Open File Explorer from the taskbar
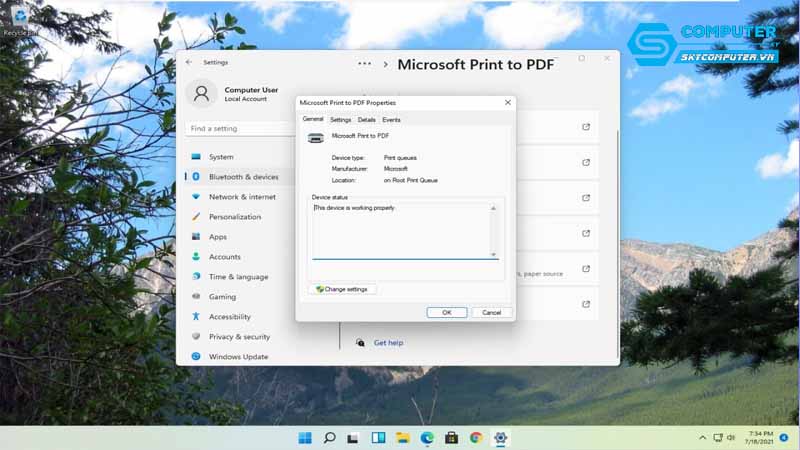The width and height of the screenshot is (800, 450). tap(402, 438)
